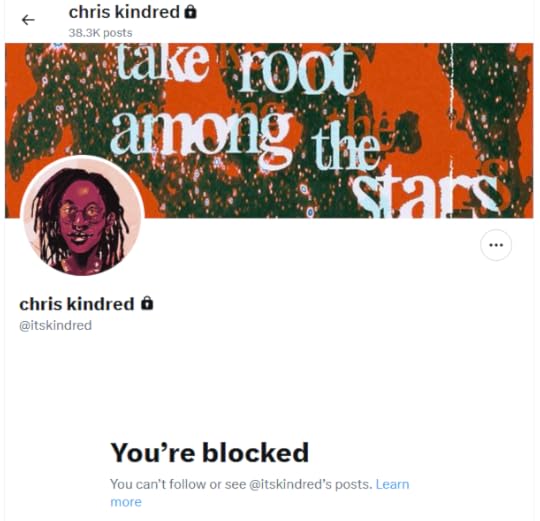Click the glasses on the avatar illustration

(x=82, y=212)
